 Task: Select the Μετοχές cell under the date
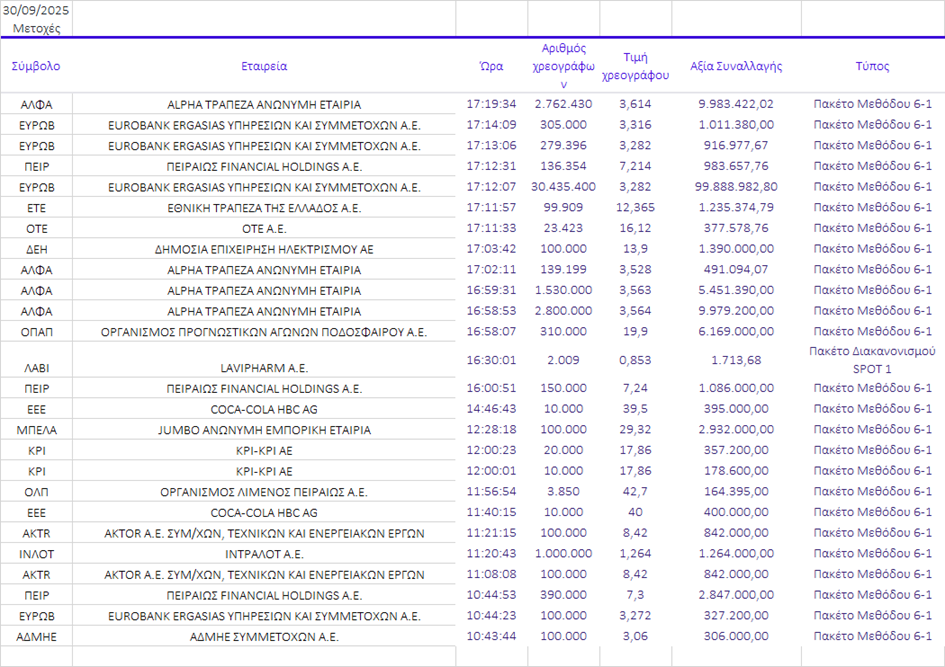pos(36,28)
